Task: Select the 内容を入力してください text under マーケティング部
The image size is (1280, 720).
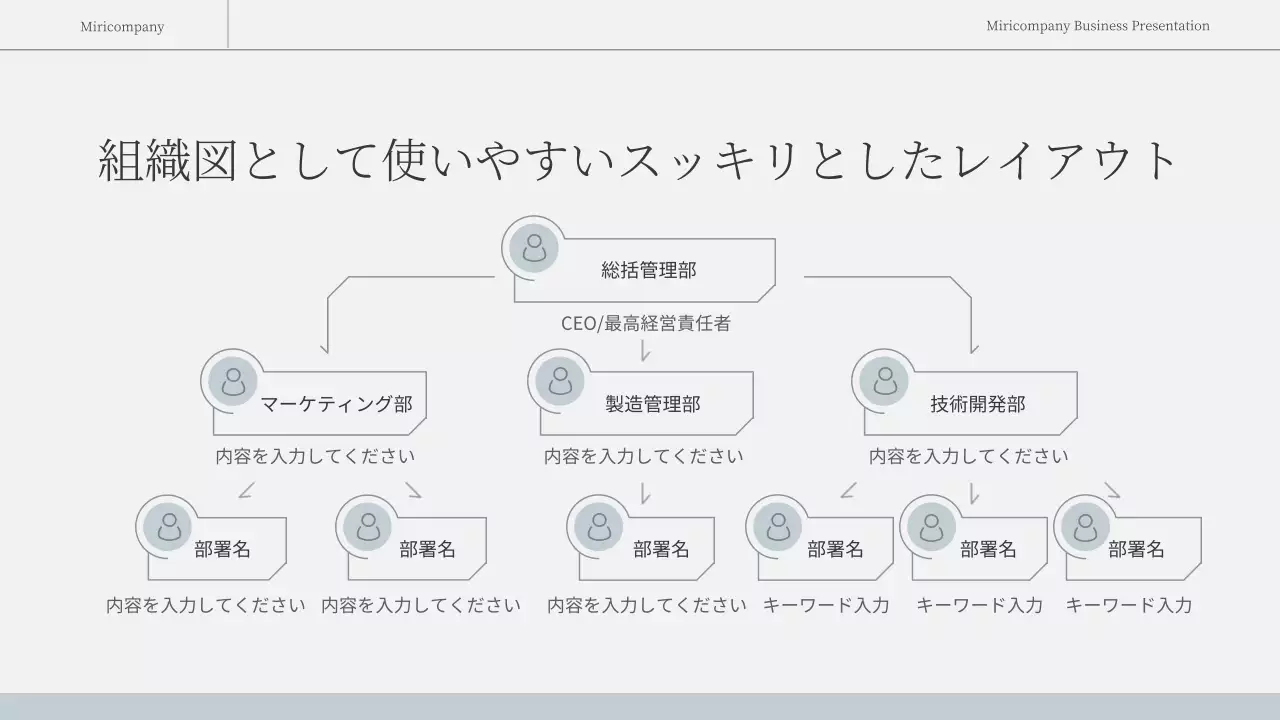Action: point(315,454)
